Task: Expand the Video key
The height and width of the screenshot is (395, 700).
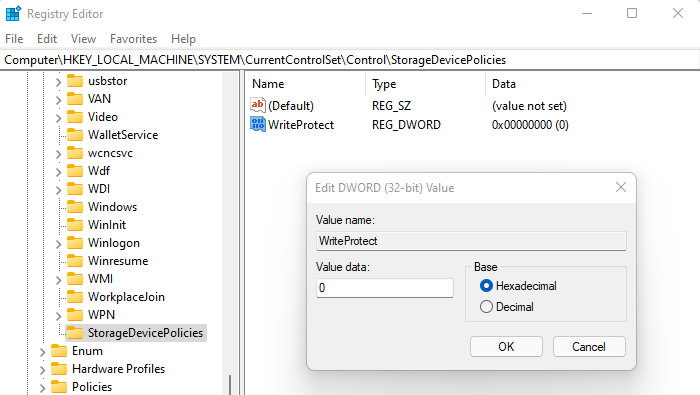Action: click(x=58, y=118)
